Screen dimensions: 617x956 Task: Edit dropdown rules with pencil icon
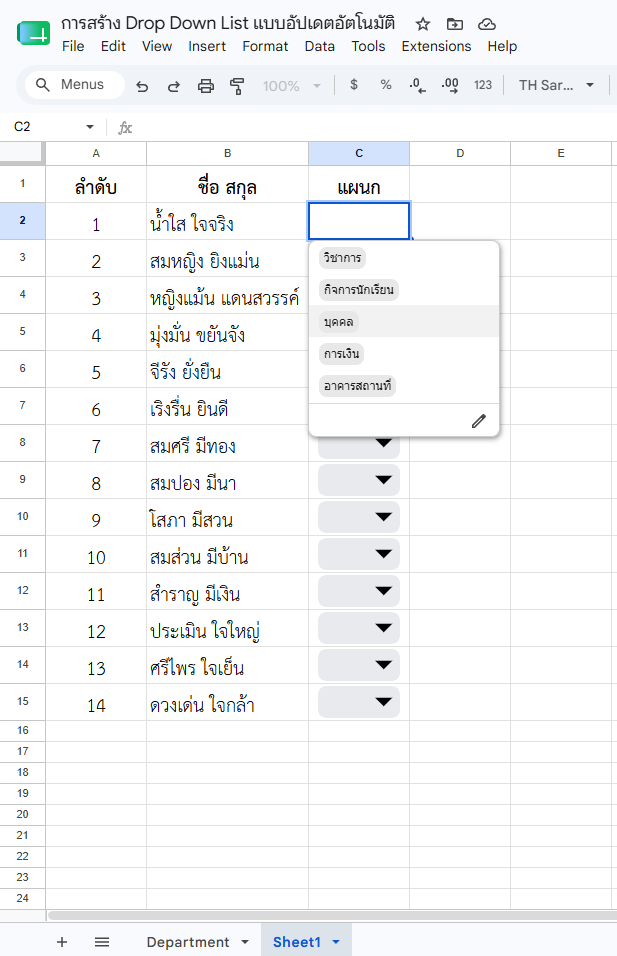[479, 421]
